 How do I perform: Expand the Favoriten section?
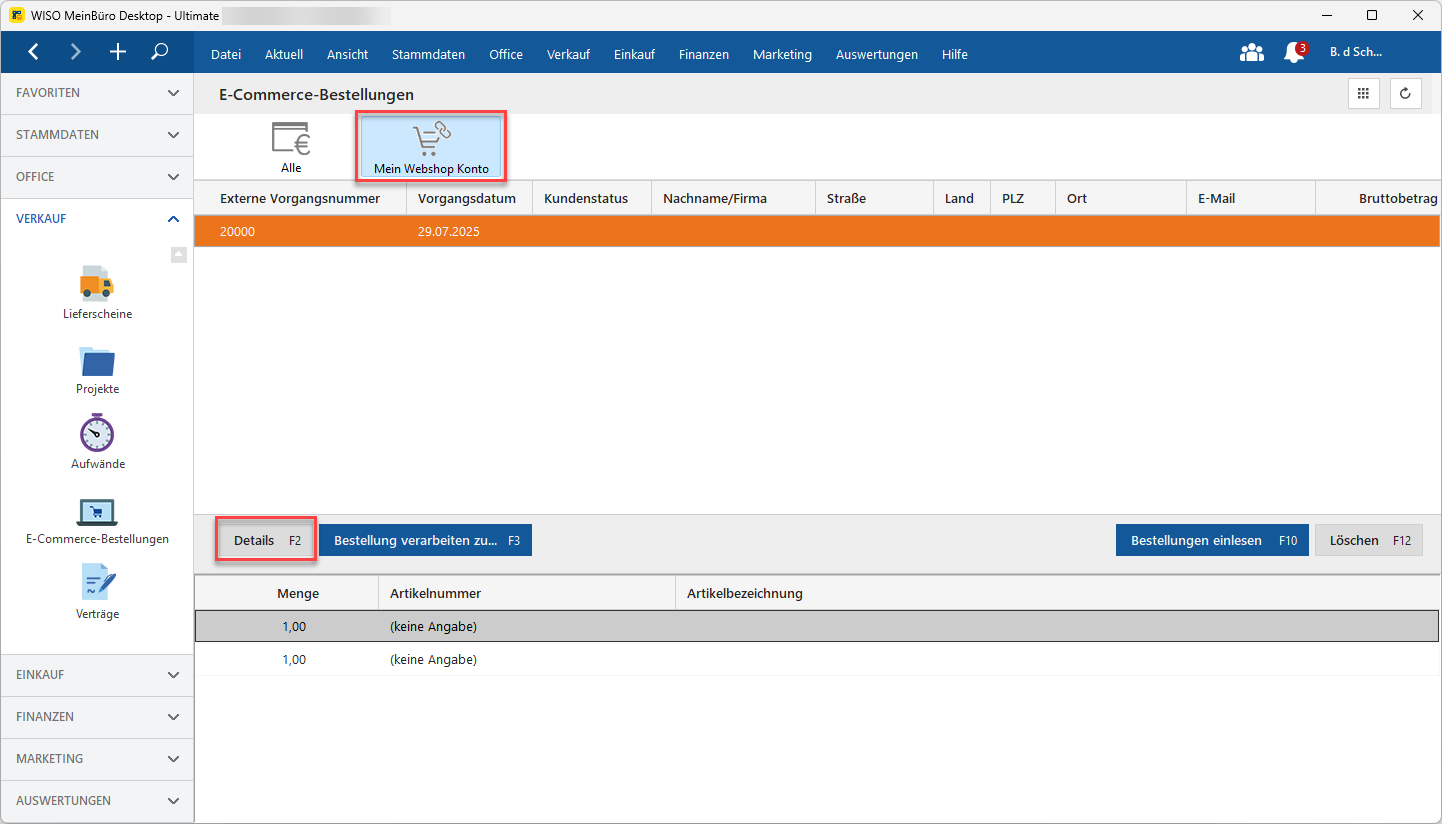click(x=97, y=93)
